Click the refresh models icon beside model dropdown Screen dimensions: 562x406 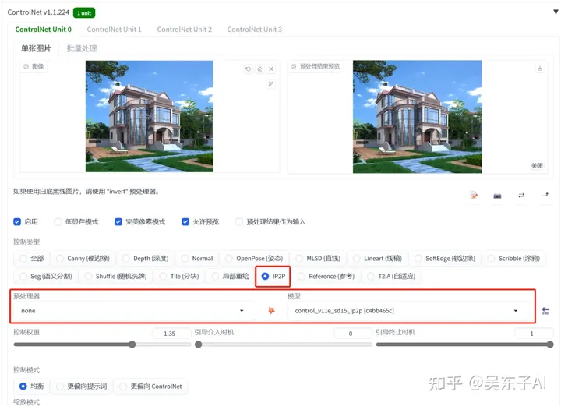coord(545,311)
